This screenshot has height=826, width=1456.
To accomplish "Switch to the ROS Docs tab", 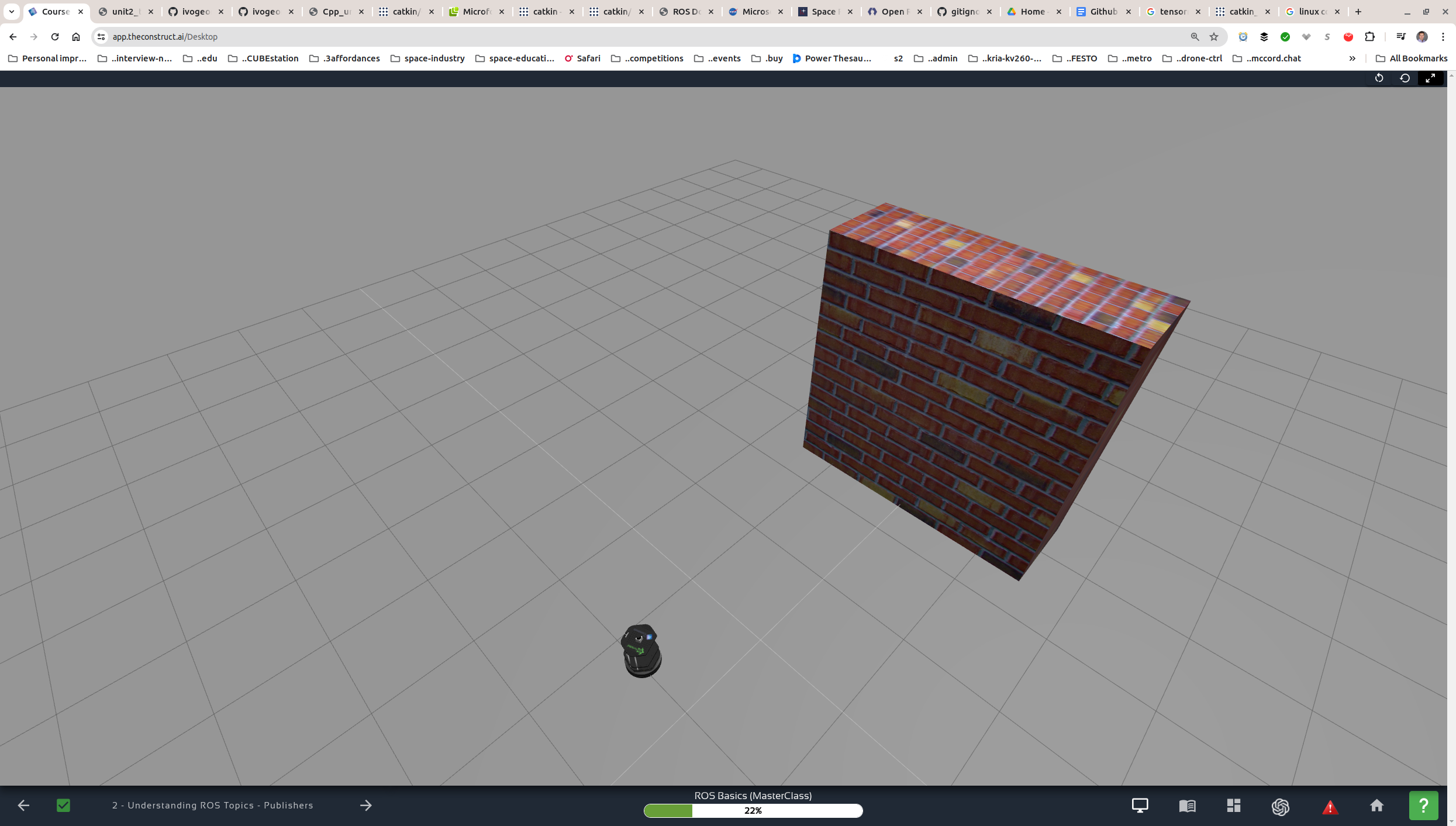I will coord(681,11).
